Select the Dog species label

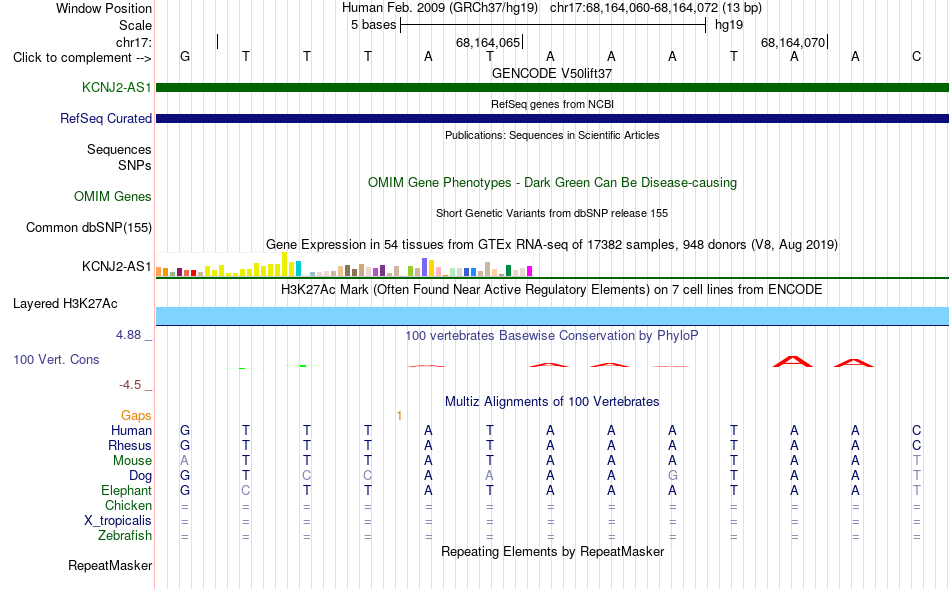click(140, 476)
